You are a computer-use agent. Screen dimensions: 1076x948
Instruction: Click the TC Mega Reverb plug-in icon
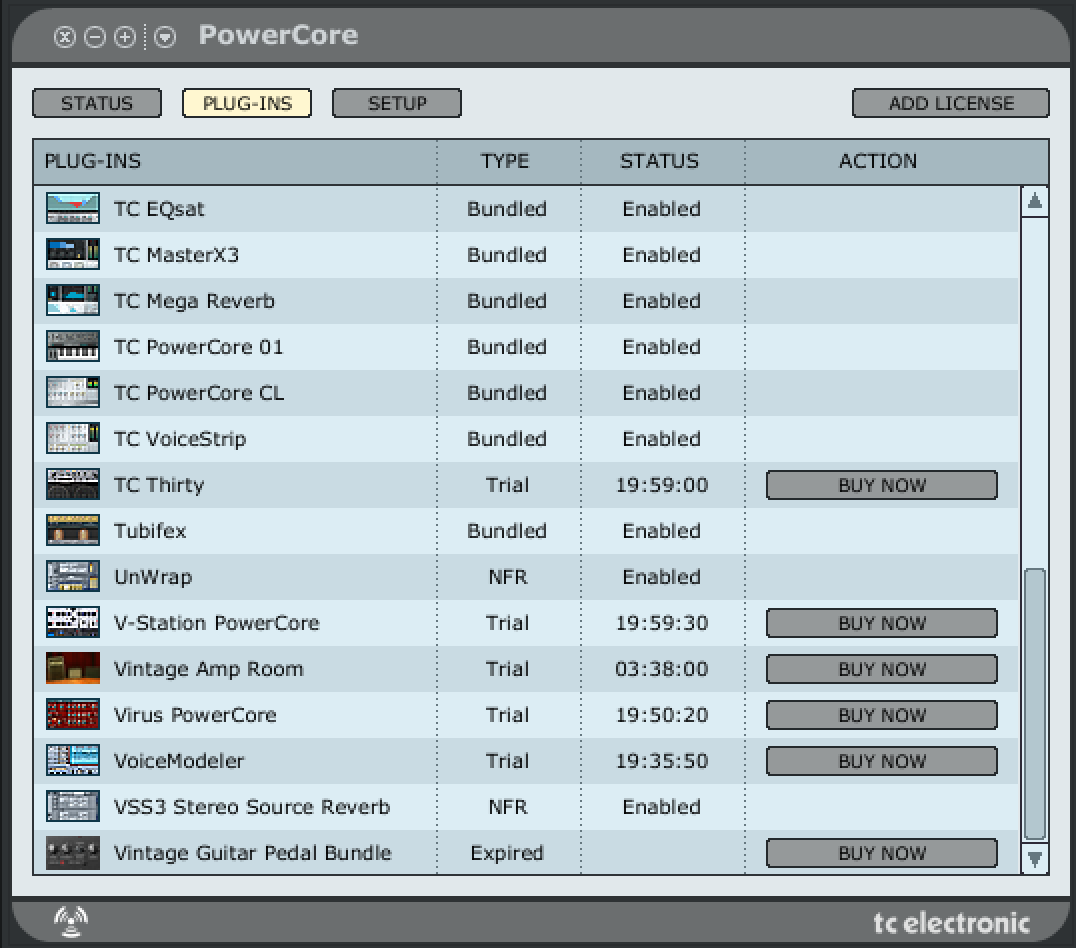click(73, 301)
